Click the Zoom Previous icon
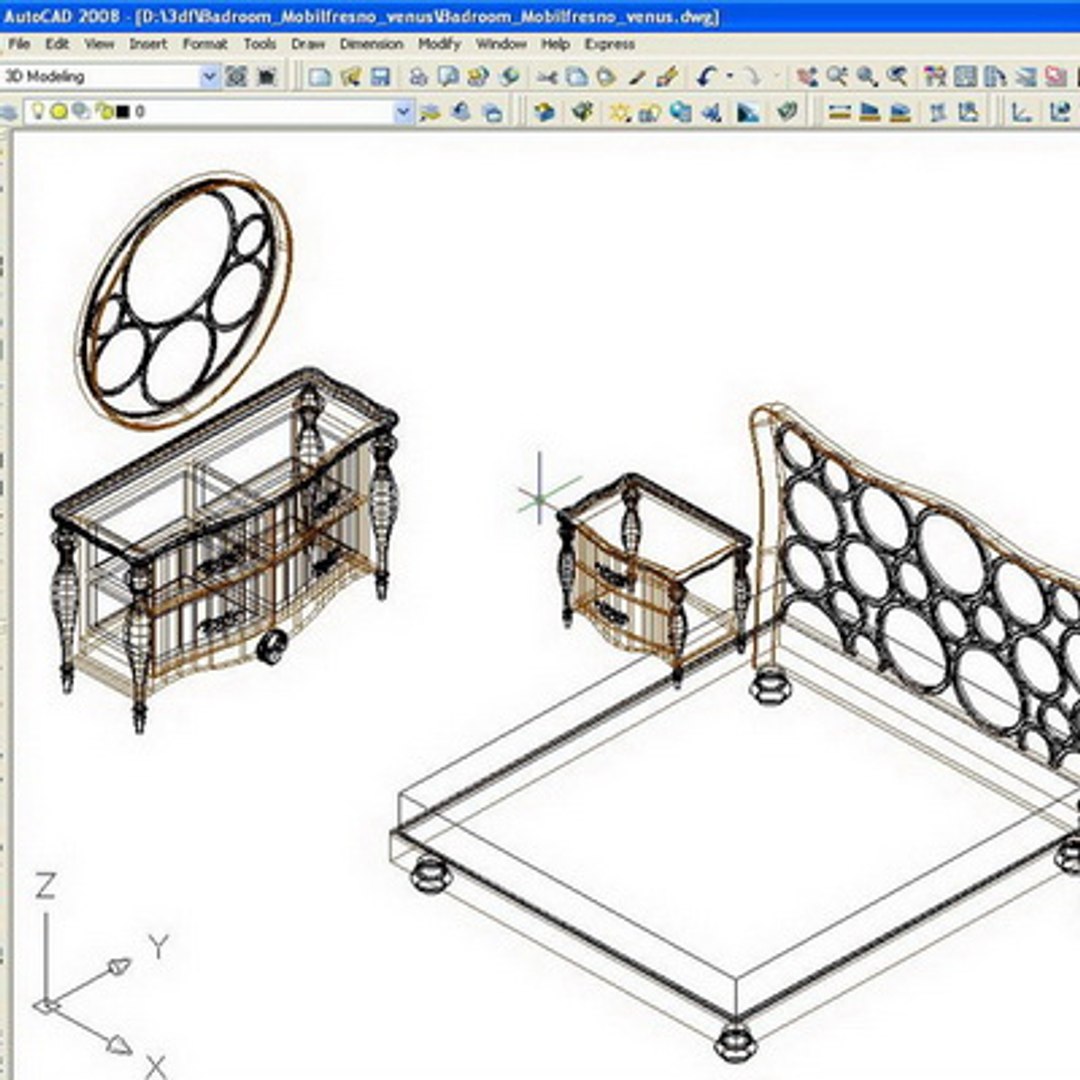The width and height of the screenshot is (1080, 1080). [897, 76]
